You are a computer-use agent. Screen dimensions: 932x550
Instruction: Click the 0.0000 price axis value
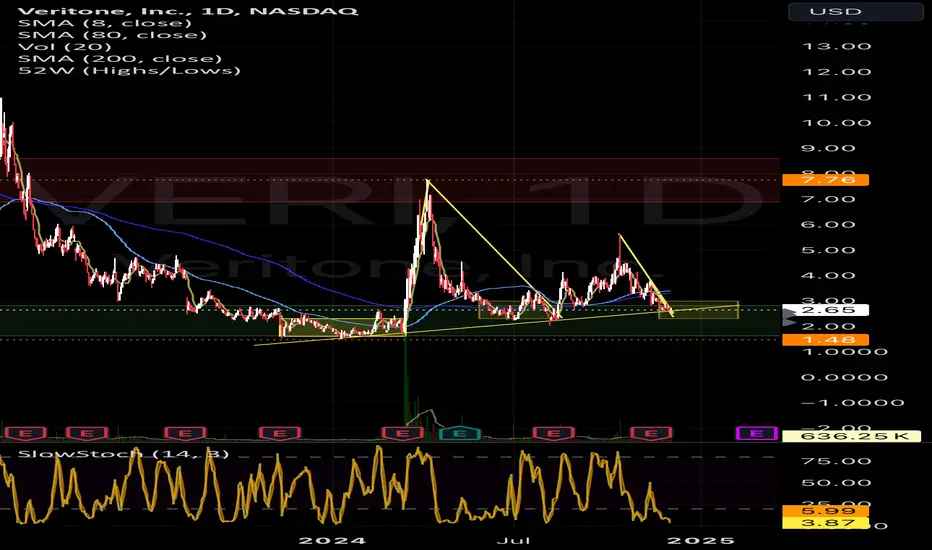844,378
